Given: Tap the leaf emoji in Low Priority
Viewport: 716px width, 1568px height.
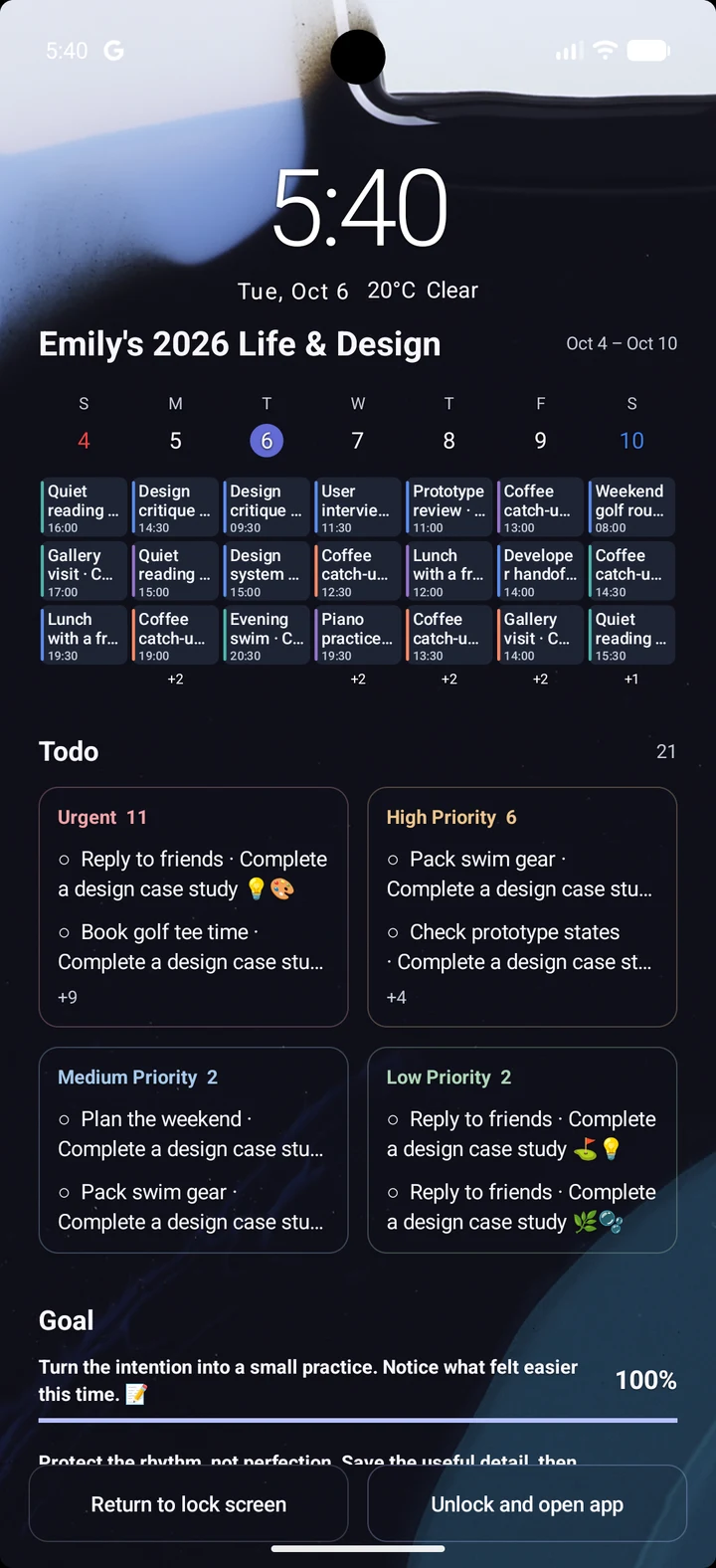Looking at the screenshot, I should point(586,1222).
